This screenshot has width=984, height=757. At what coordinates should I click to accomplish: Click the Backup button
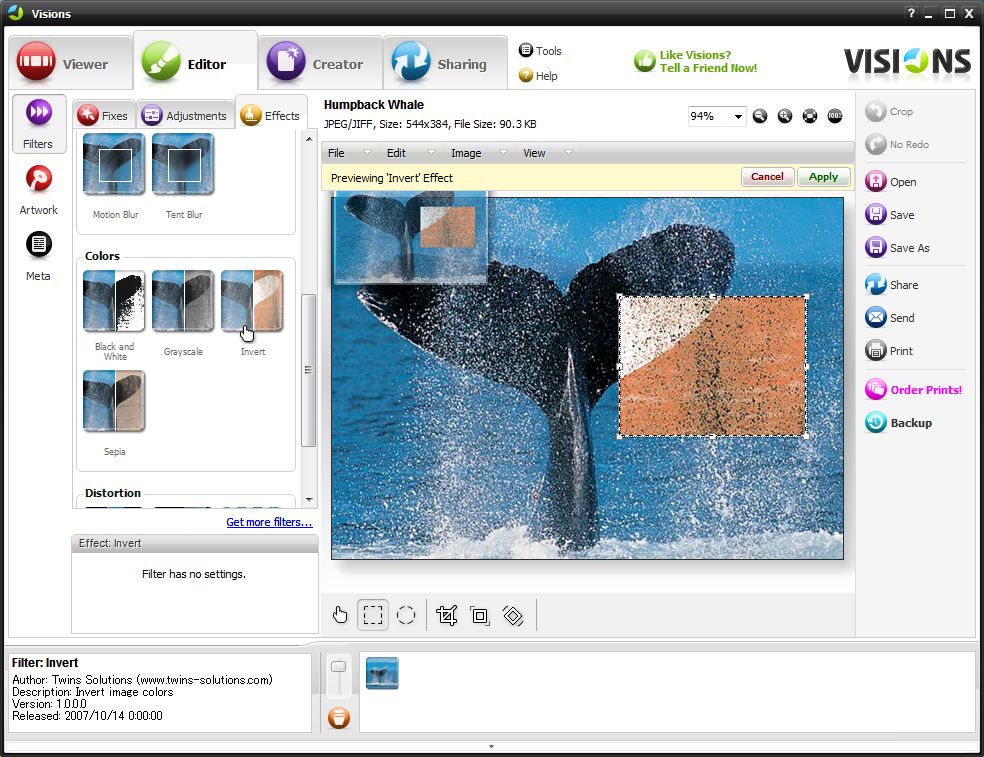click(x=899, y=422)
